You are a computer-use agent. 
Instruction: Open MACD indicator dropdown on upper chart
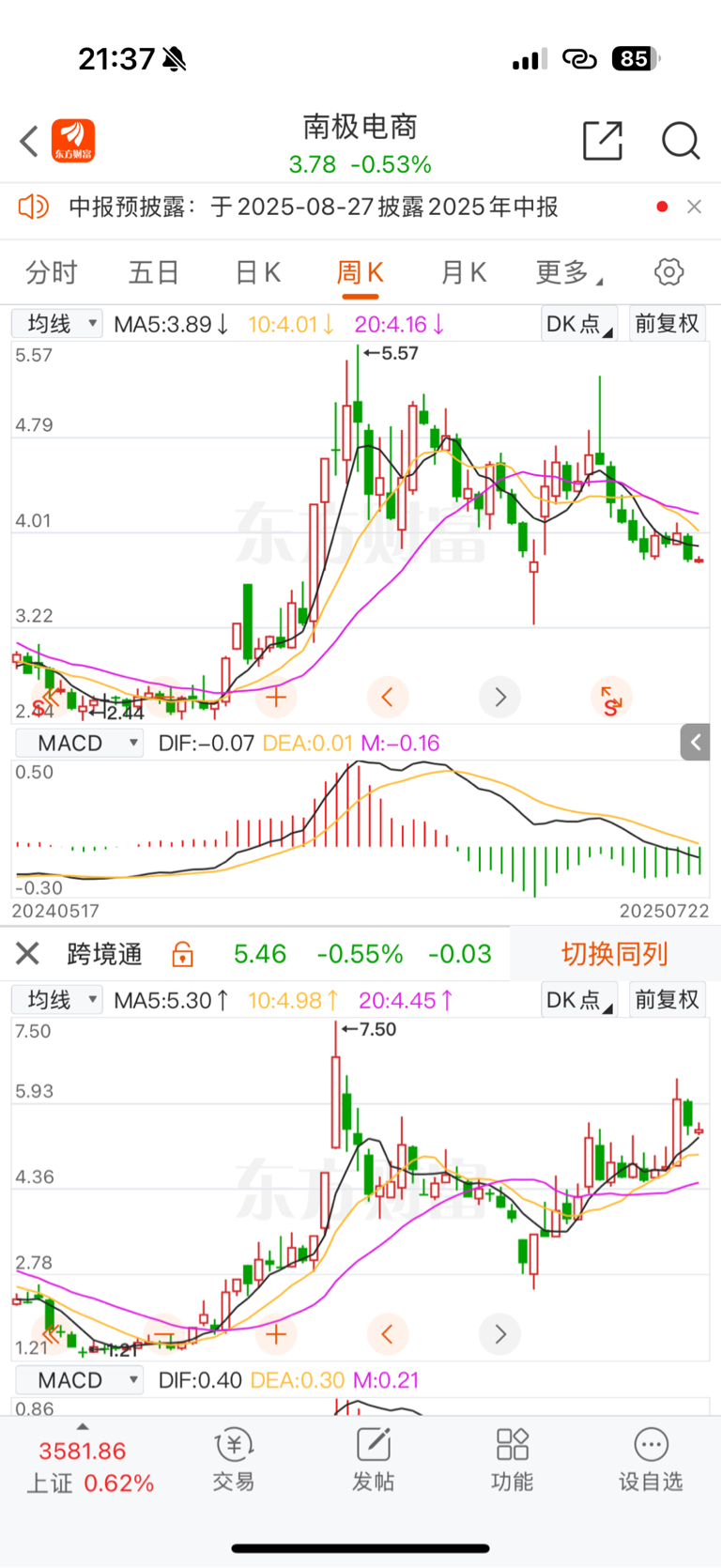(x=80, y=743)
